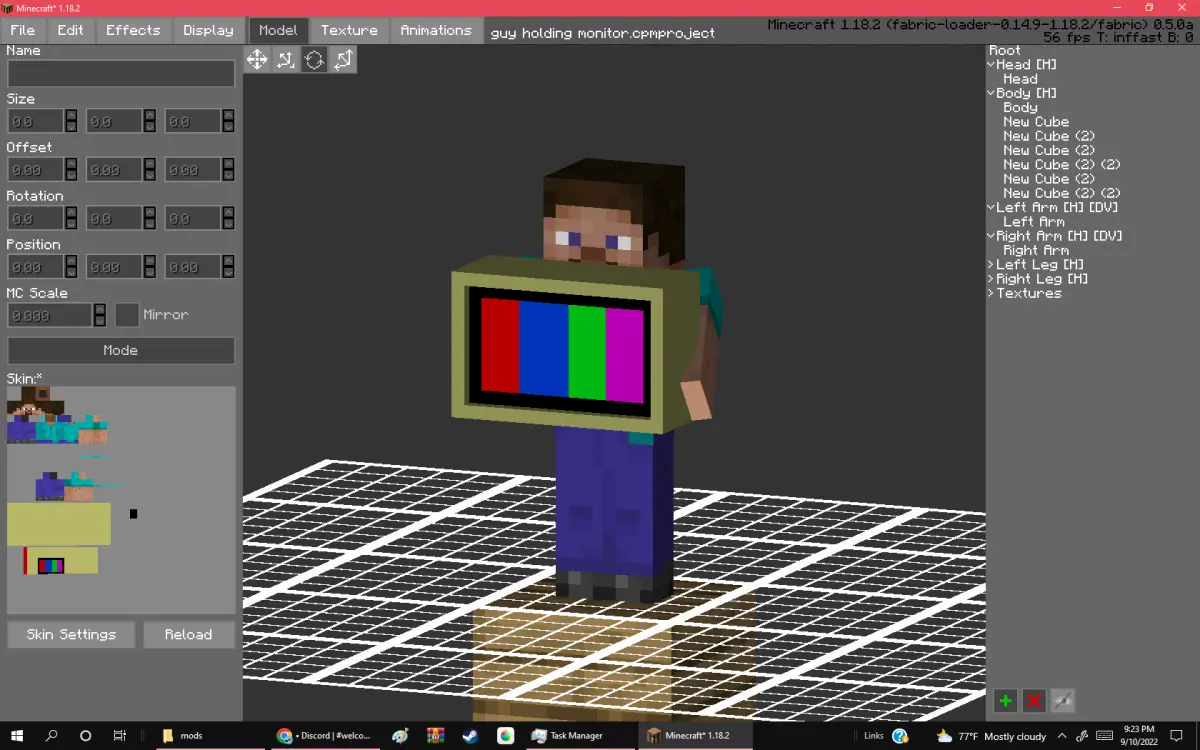Click the MC Scale value field
Screen dimensions: 1200x750
[x=50, y=315]
